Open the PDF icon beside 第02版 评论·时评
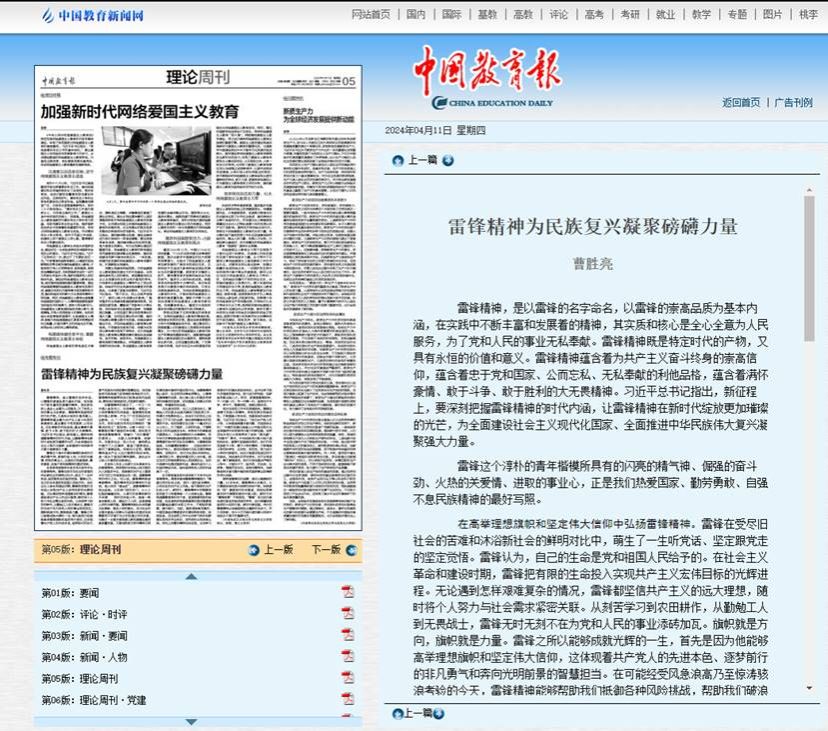The width and height of the screenshot is (828, 731). coord(347,613)
